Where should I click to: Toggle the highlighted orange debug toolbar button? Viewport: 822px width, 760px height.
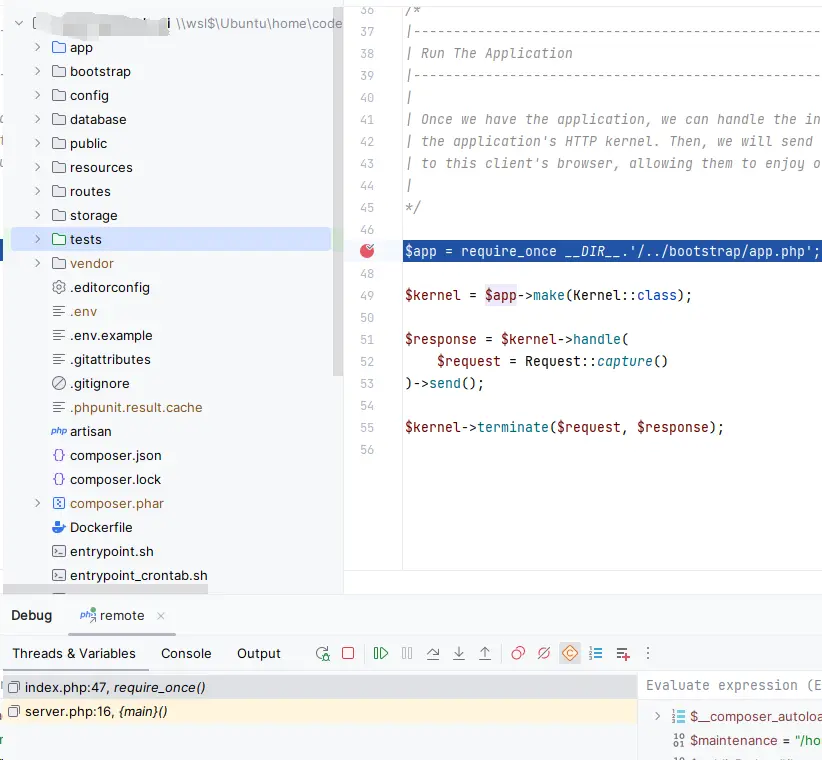pyautogui.click(x=570, y=654)
